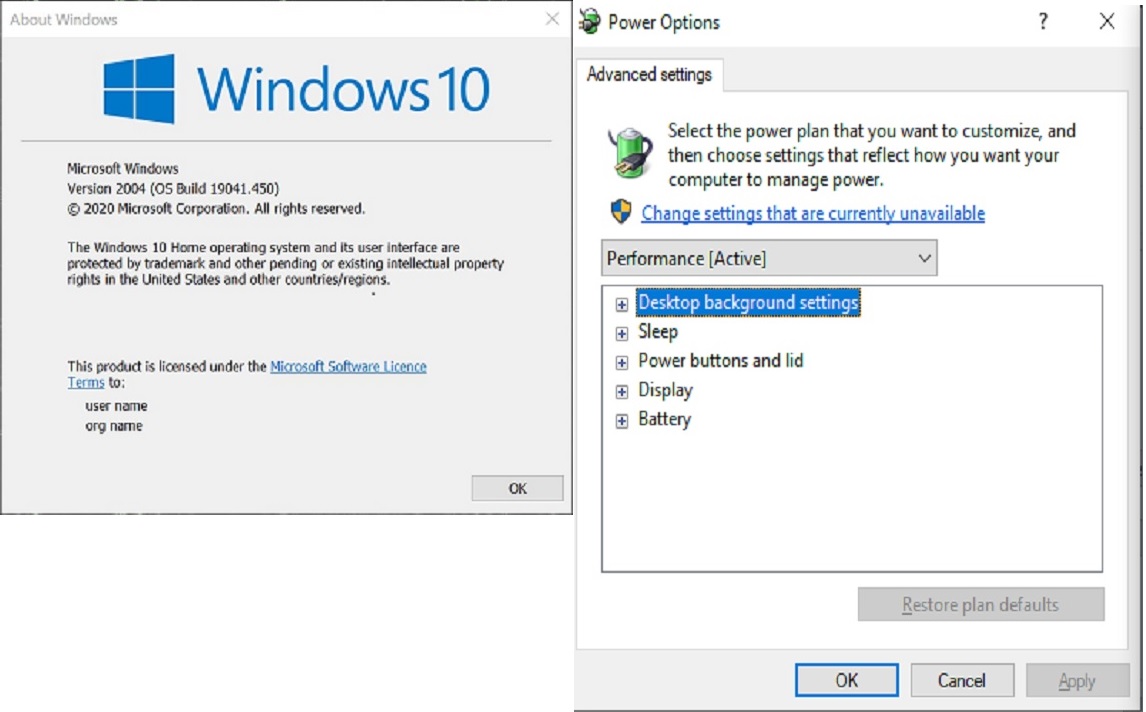Select the Battery tree item

click(664, 419)
